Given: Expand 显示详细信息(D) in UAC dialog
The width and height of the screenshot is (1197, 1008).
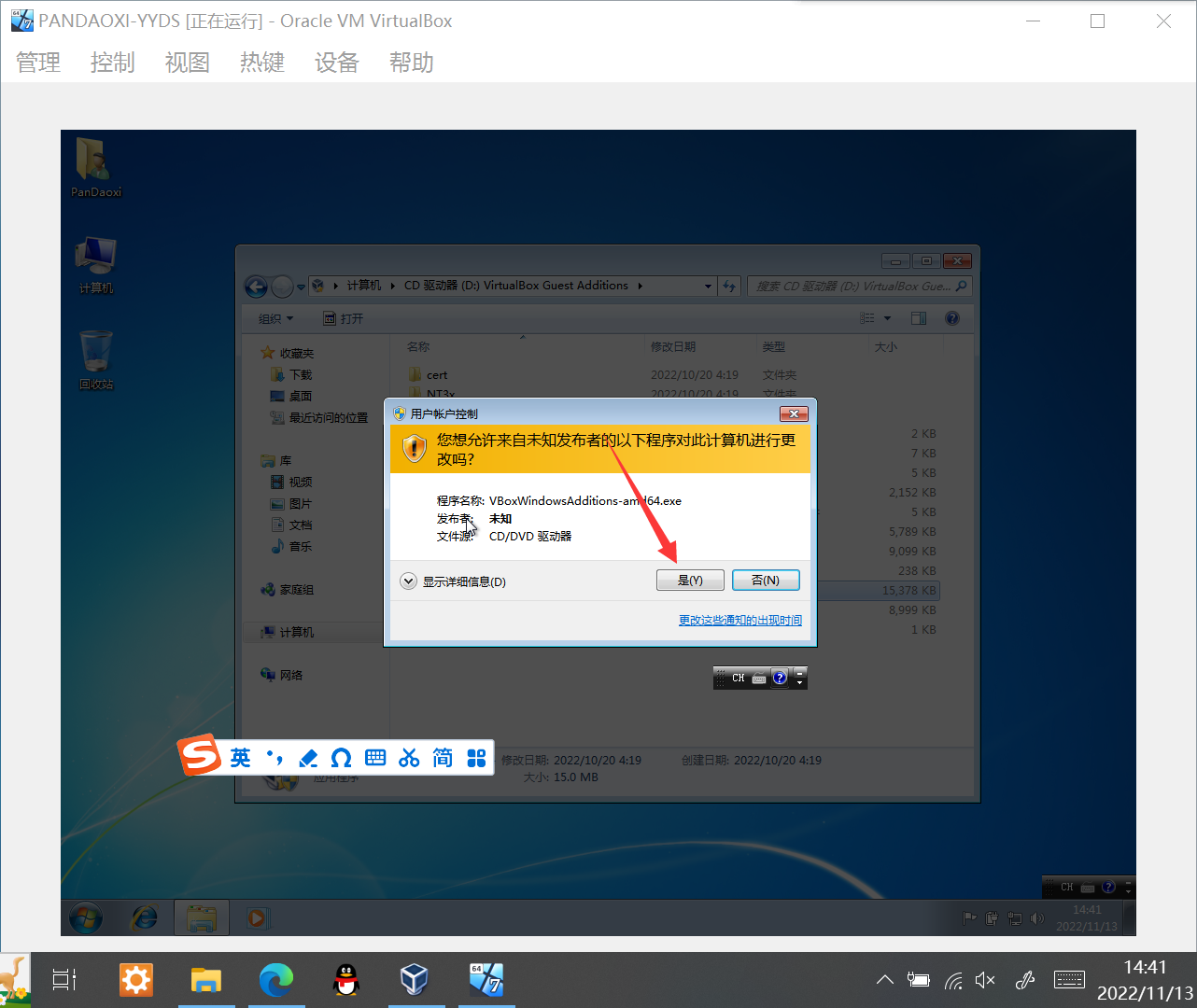Looking at the screenshot, I should tap(454, 581).
